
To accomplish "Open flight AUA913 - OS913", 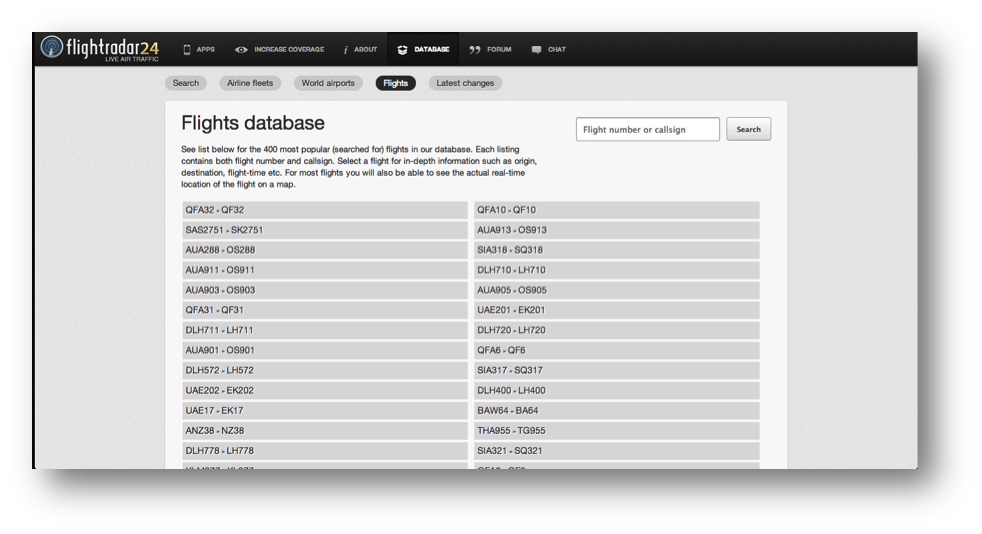I will [x=617, y=230].
